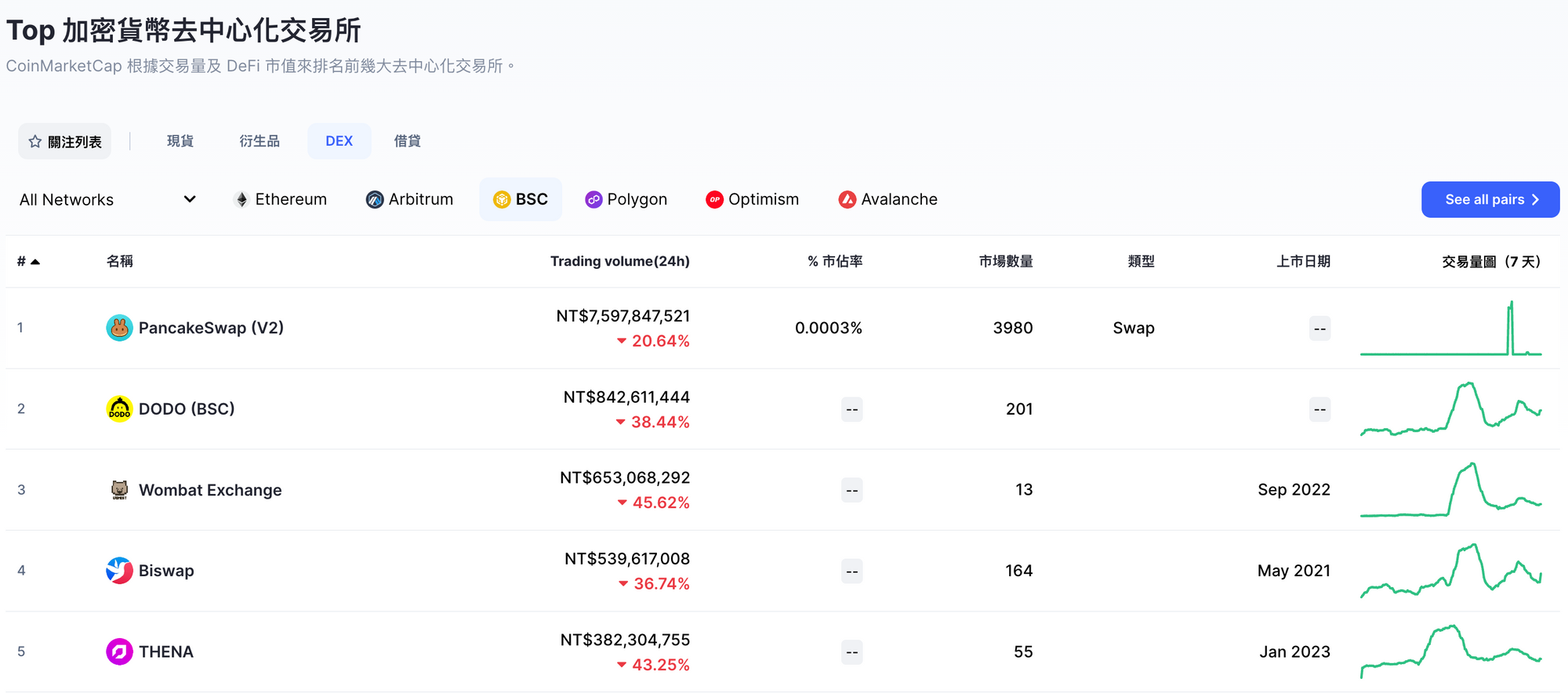Viewport: 1568px width, 693px height.
Task: Click the Sep 2022 launch date
Action: (1294, 490)
